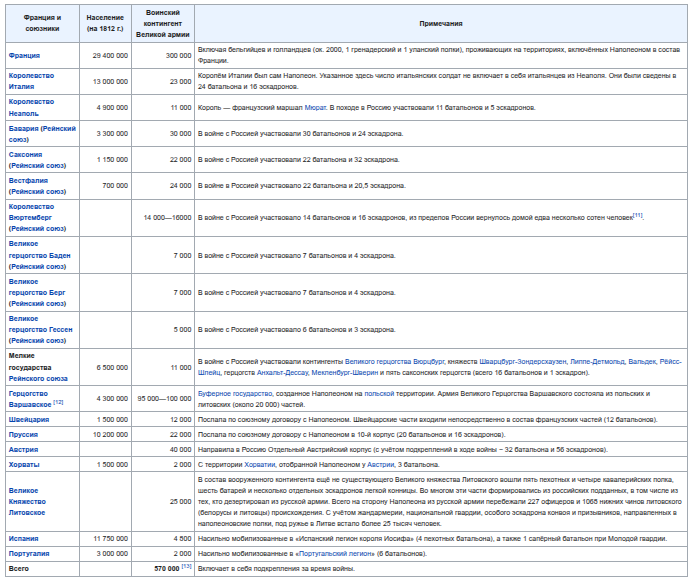The image size is (693, 583).
Task: Select Württemberg contingent 14 000—16000
Action: 168,218
